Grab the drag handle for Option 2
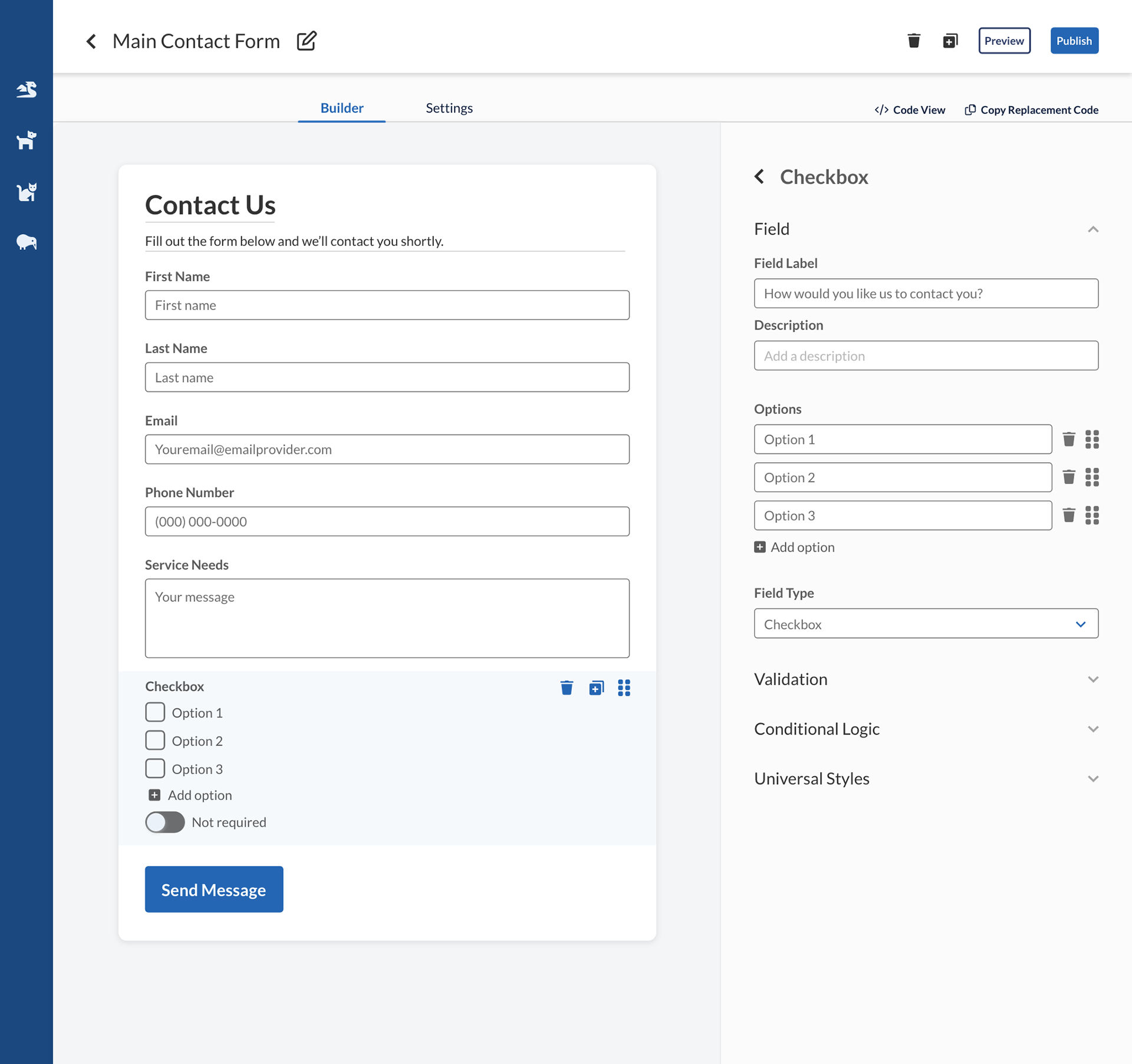Viewport: 1132px width, 1064px height. 1092,477
